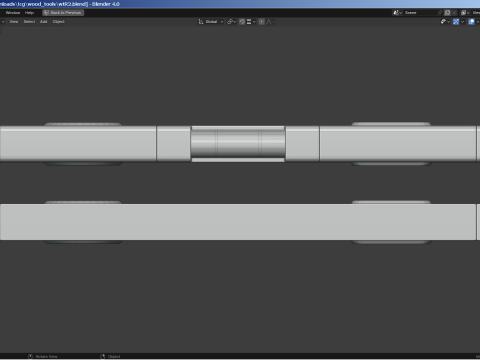Toggle snapping magnet icon
Viewport: 480px width, 360px height.
(x=242, y=22)
